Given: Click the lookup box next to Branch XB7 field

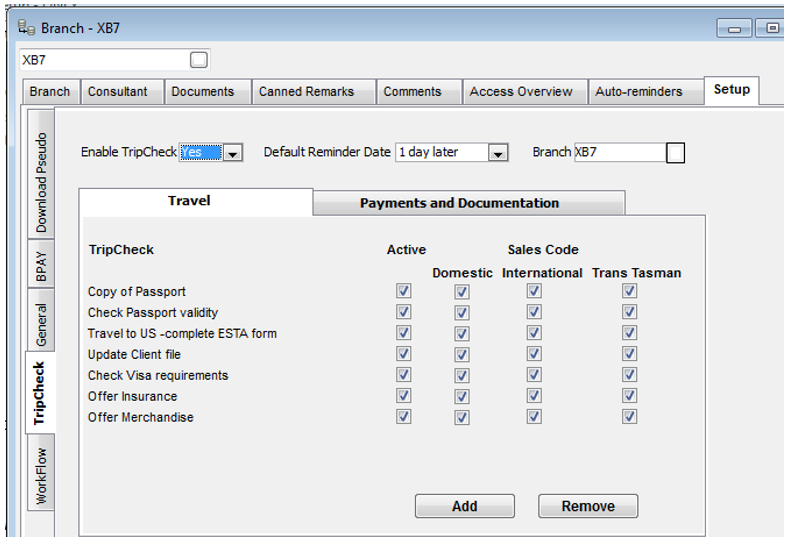Looking at the screenshot, I should pyautogui.click(x=675, y=152).
